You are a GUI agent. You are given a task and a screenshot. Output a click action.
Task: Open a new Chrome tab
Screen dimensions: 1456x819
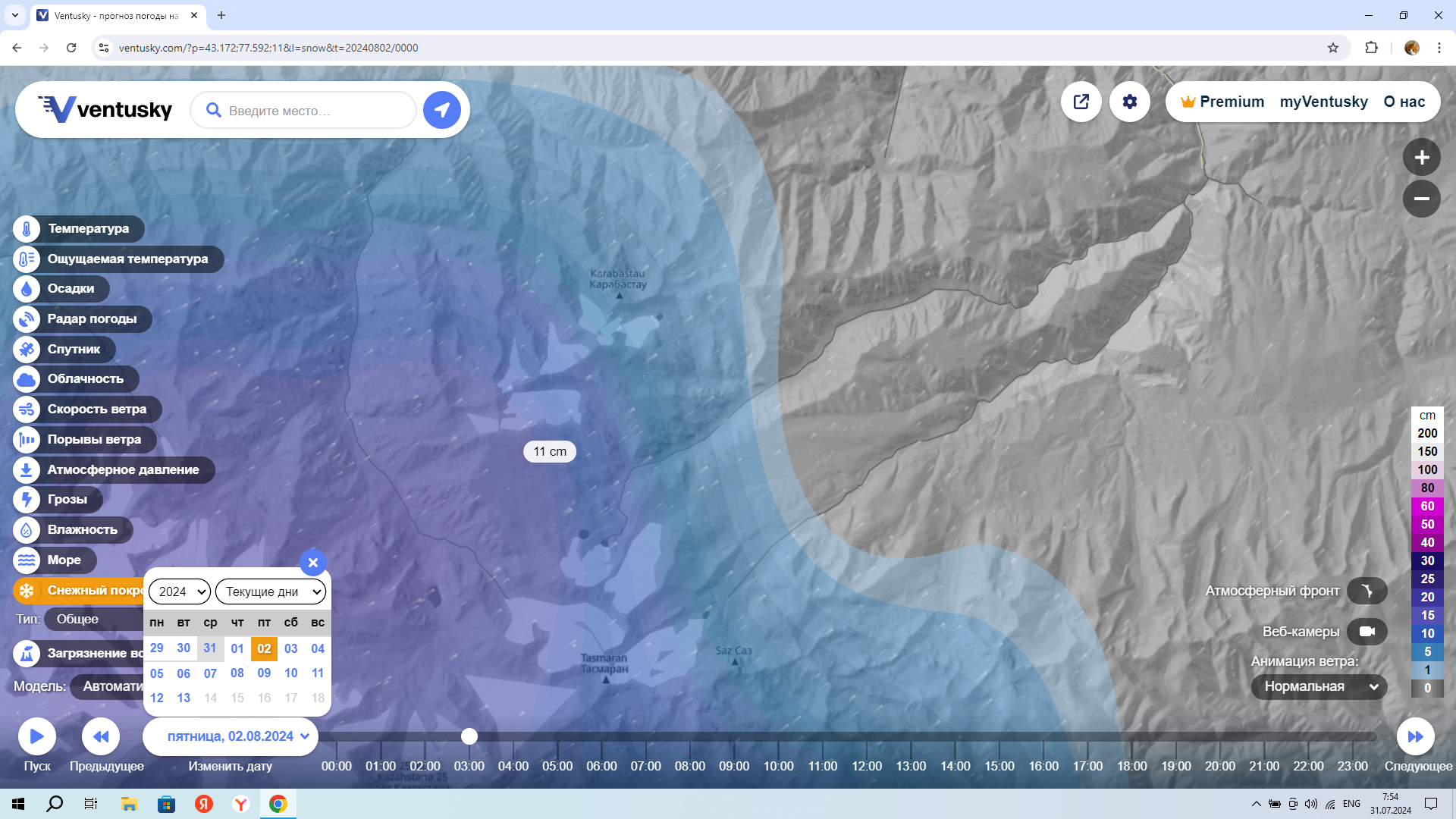(221, 15)
